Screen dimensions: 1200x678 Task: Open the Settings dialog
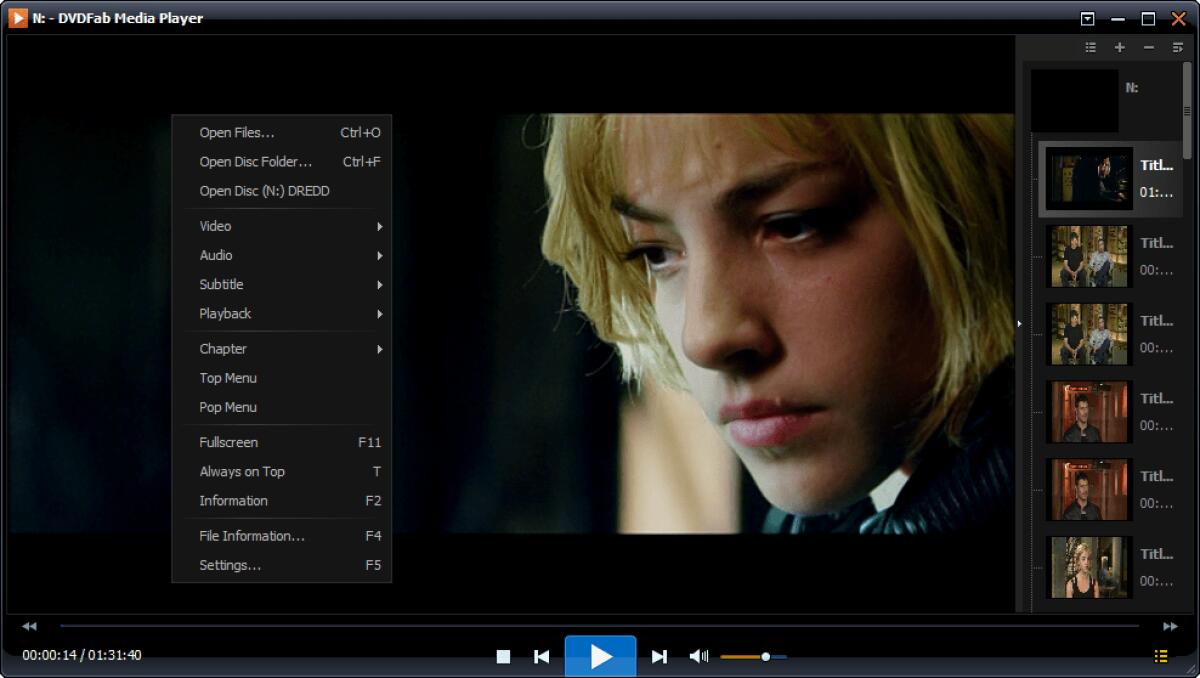point(230,565)
